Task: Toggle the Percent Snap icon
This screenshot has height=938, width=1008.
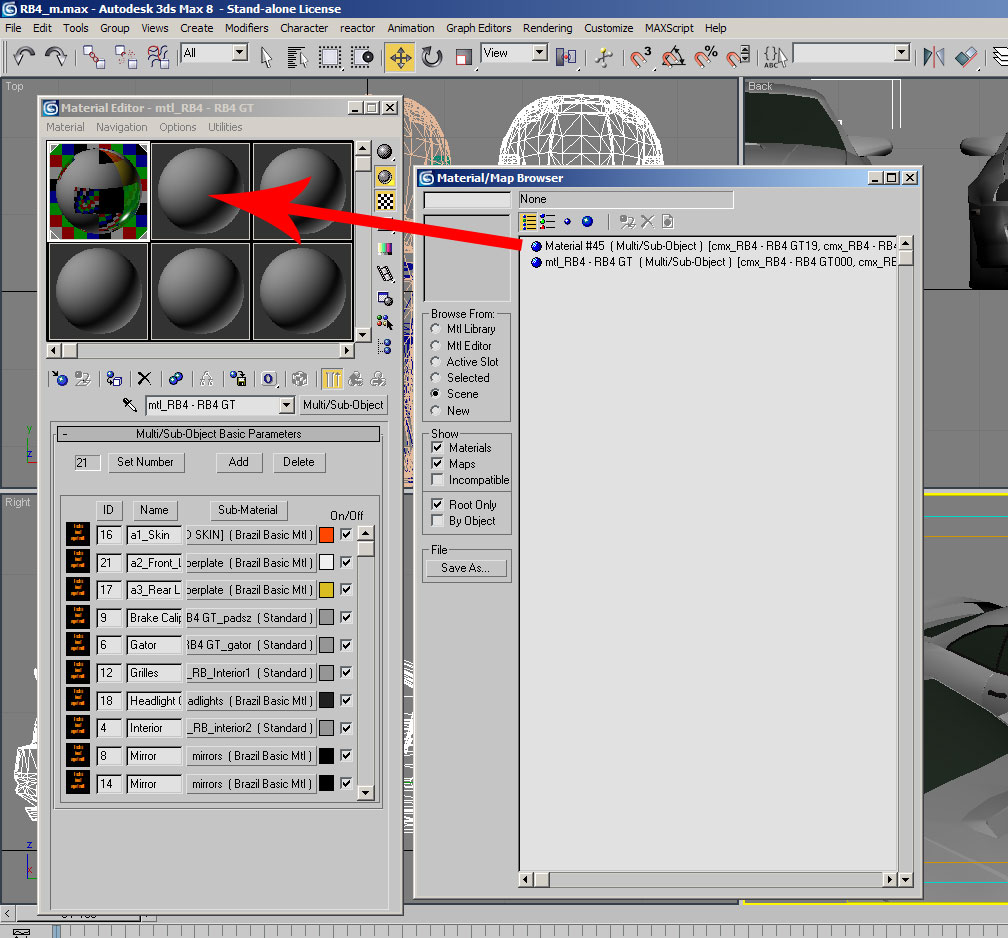Action: [x=705, y=57]
